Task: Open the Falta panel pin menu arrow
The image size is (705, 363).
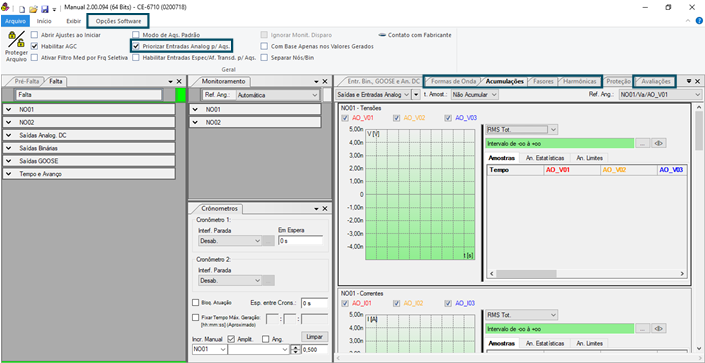Action: pyautogui.click(x=170, y=82)
